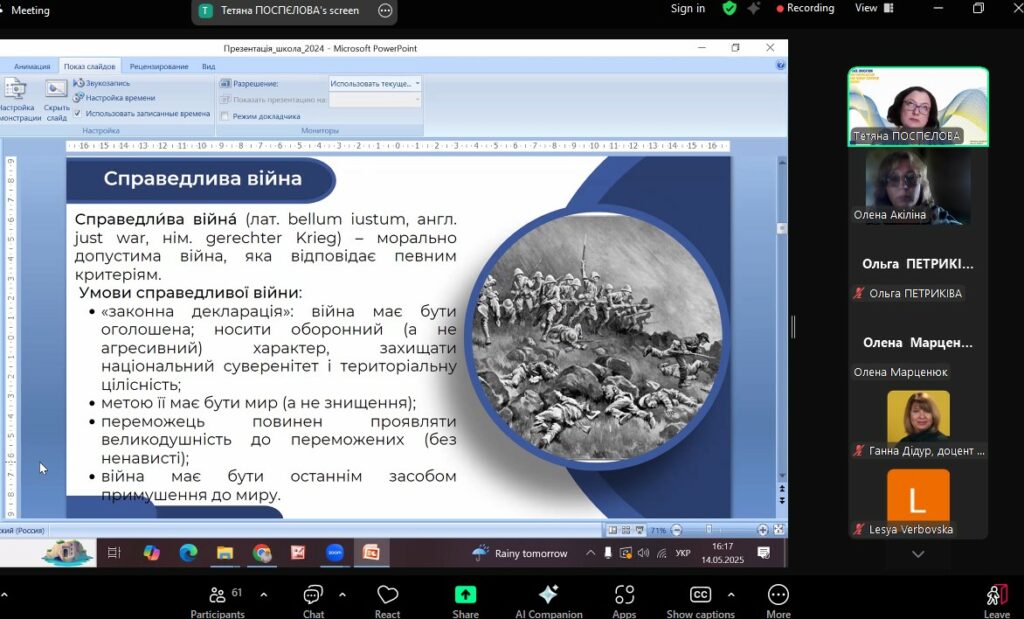Expand the Resolution dropdown
The height and width of the screenshot is (619, 1024).
417,84
